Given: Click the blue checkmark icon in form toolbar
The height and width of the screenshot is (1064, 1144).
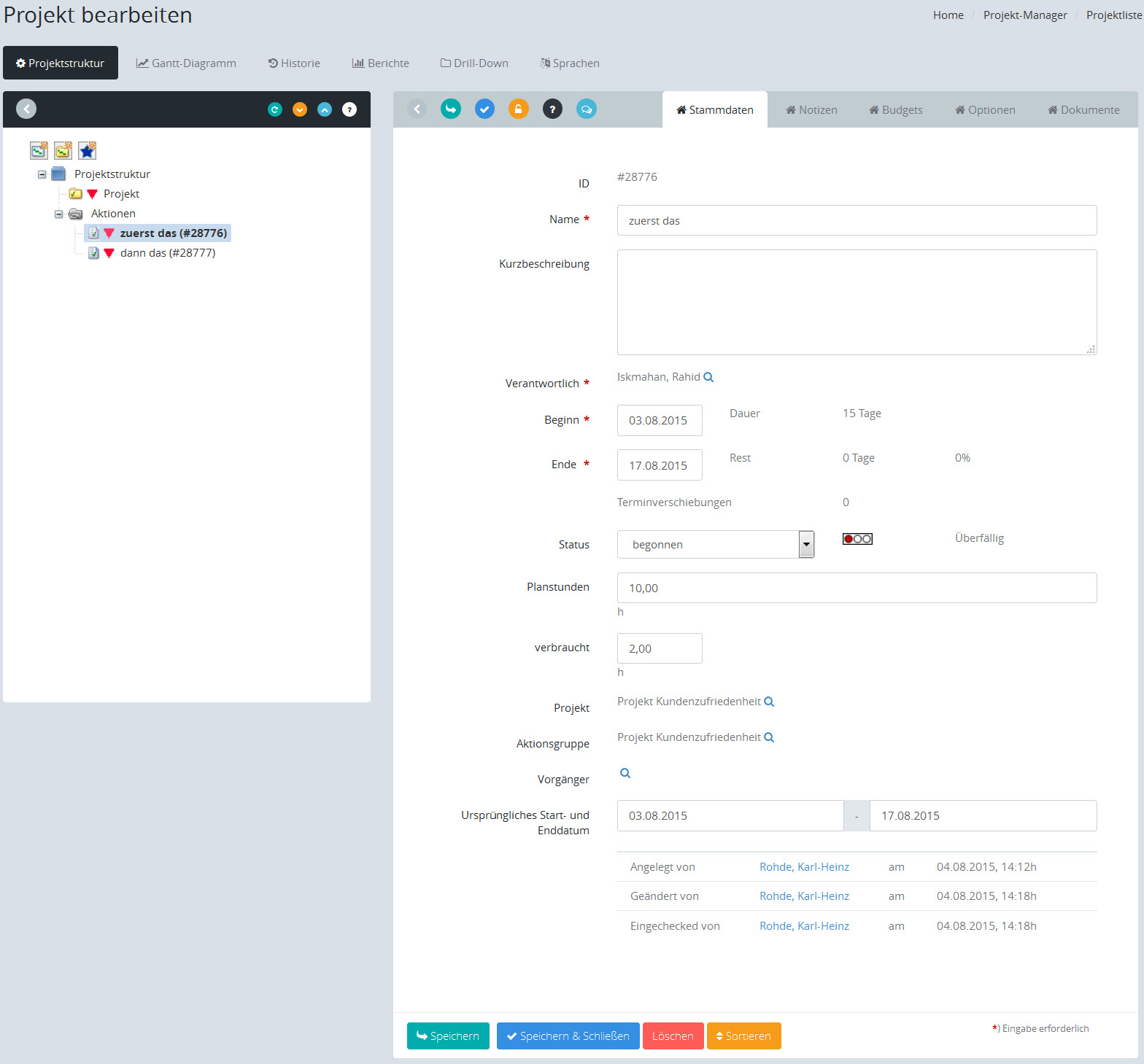Looking at the screenshot, I should coord(484,109).
